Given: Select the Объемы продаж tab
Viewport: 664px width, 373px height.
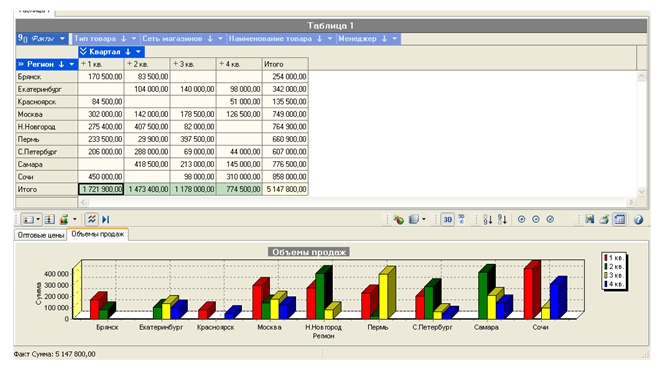Looking at the screenshot, I should click(x=97, y=234).
